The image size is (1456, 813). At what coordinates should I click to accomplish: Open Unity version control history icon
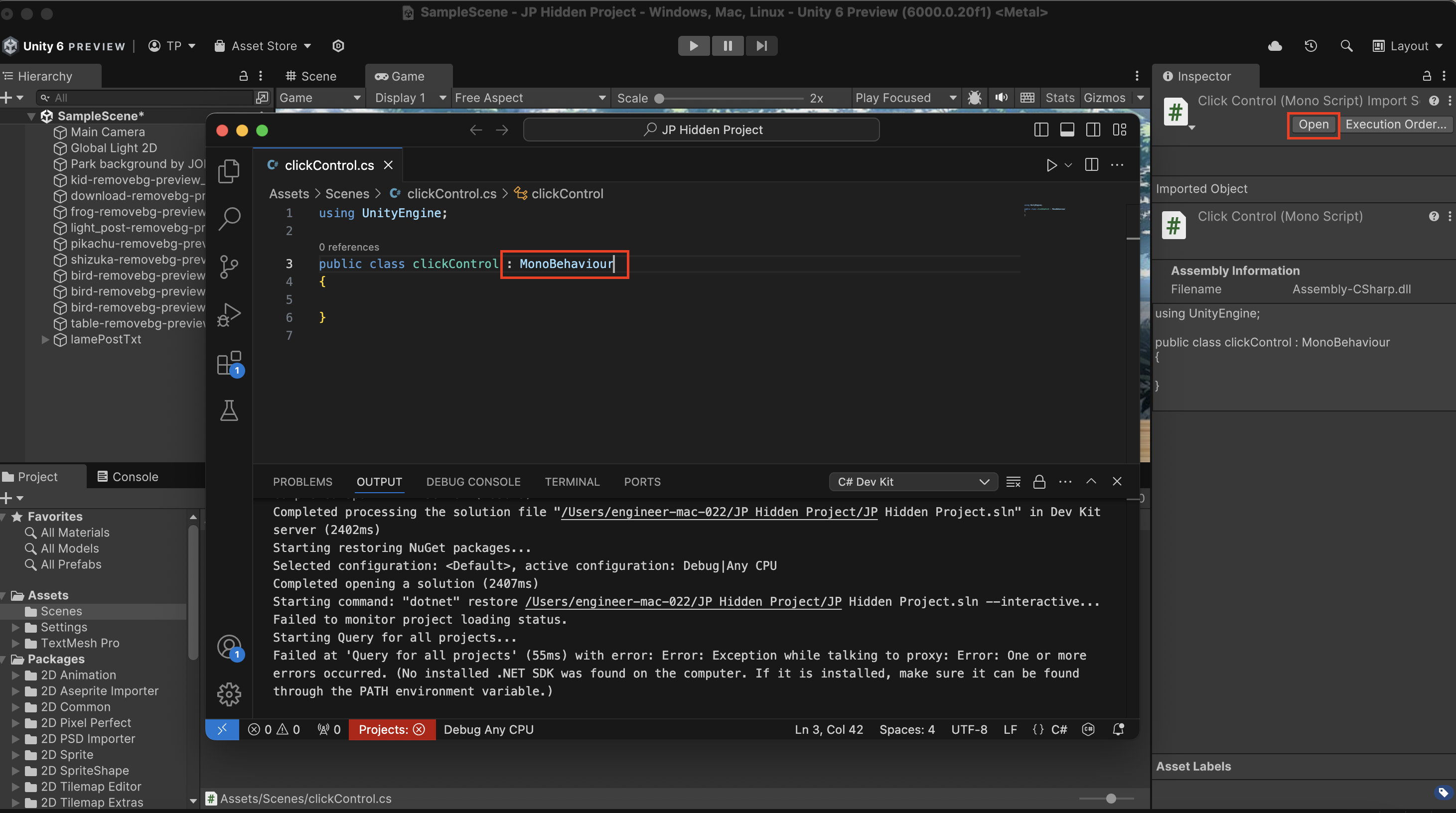(x=1310, y=46)
